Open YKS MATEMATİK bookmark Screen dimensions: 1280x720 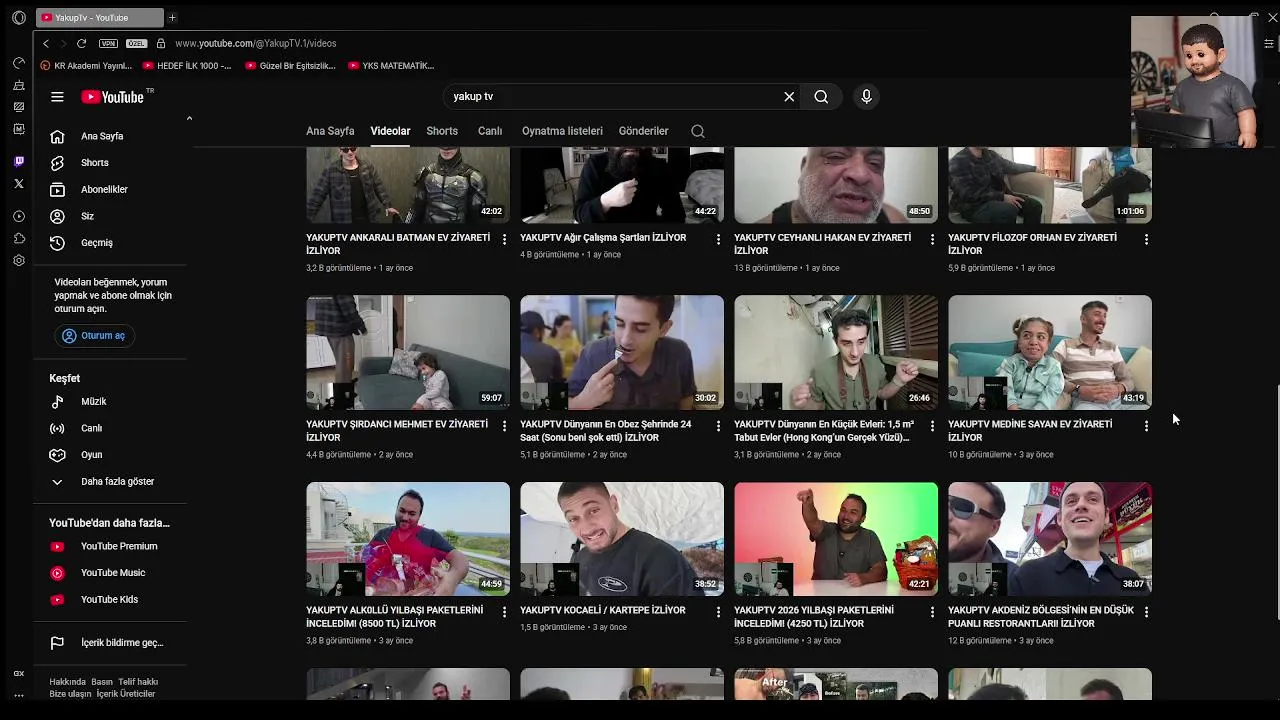coord(391,66)
